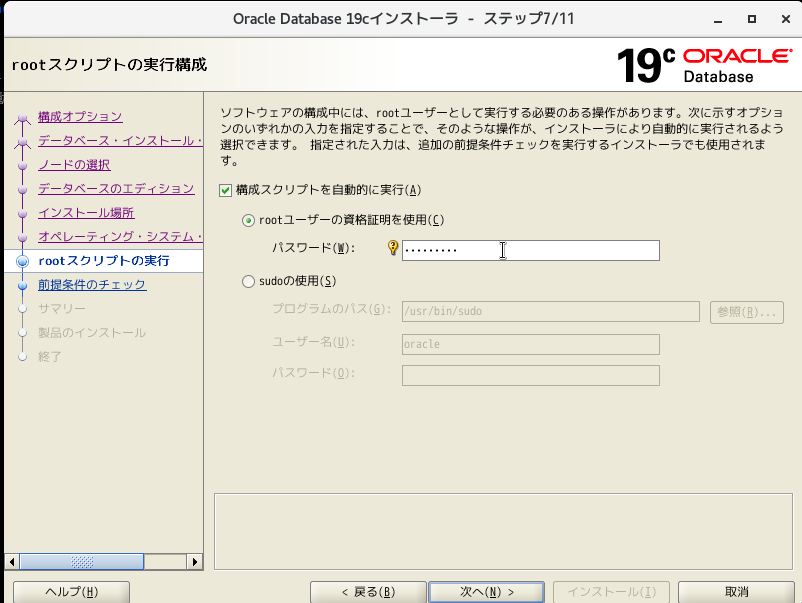Open the 構成オプション step

click(x=80, y=117)
